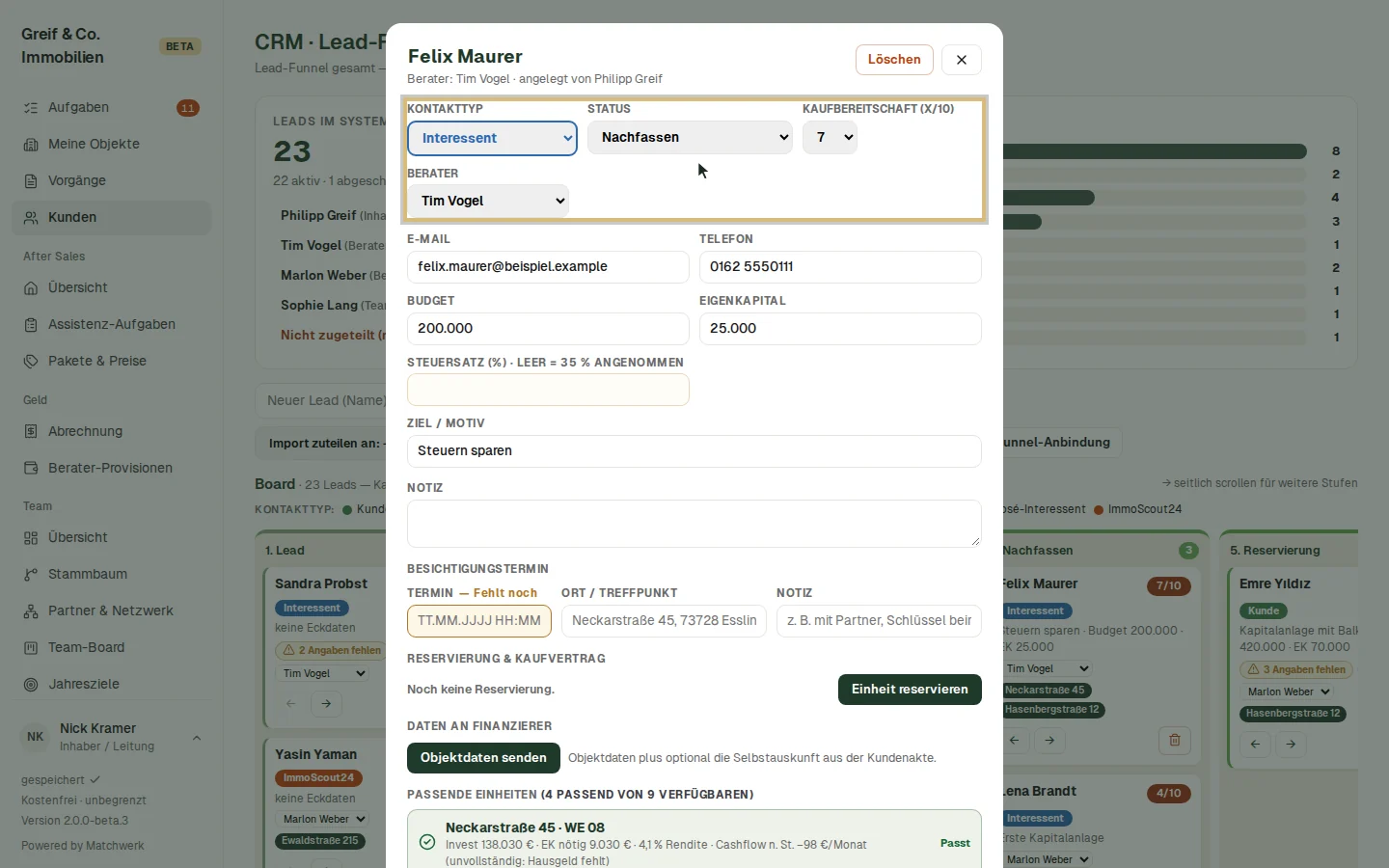Move Felix Maurer card back with left arrow
Image resolution: width=1389 pixels, height=868 pixels.
[1015, 741]
